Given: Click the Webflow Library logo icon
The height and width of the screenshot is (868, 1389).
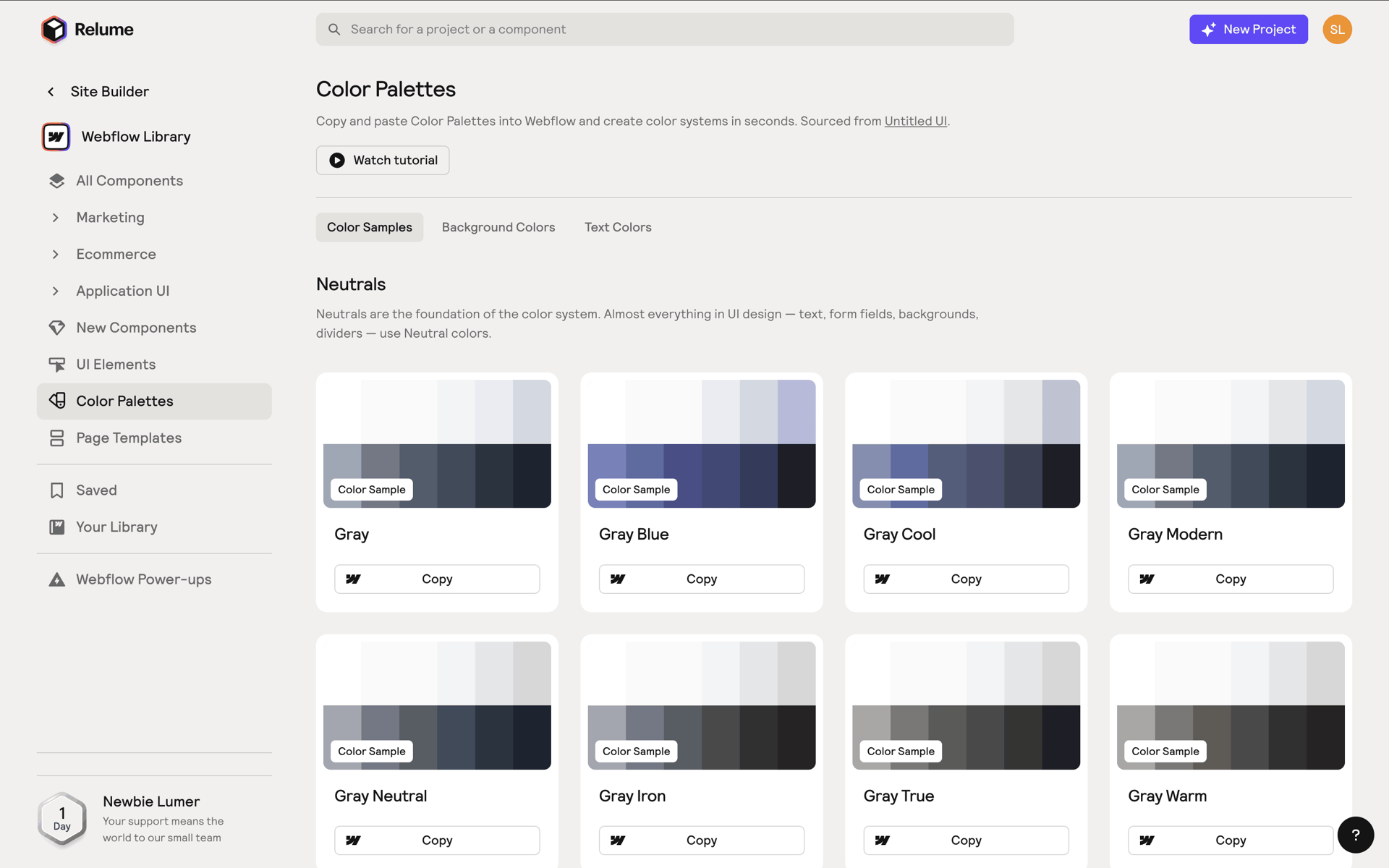Looking at the screenshot, I should pyautogui.click(x=56, y=137).
